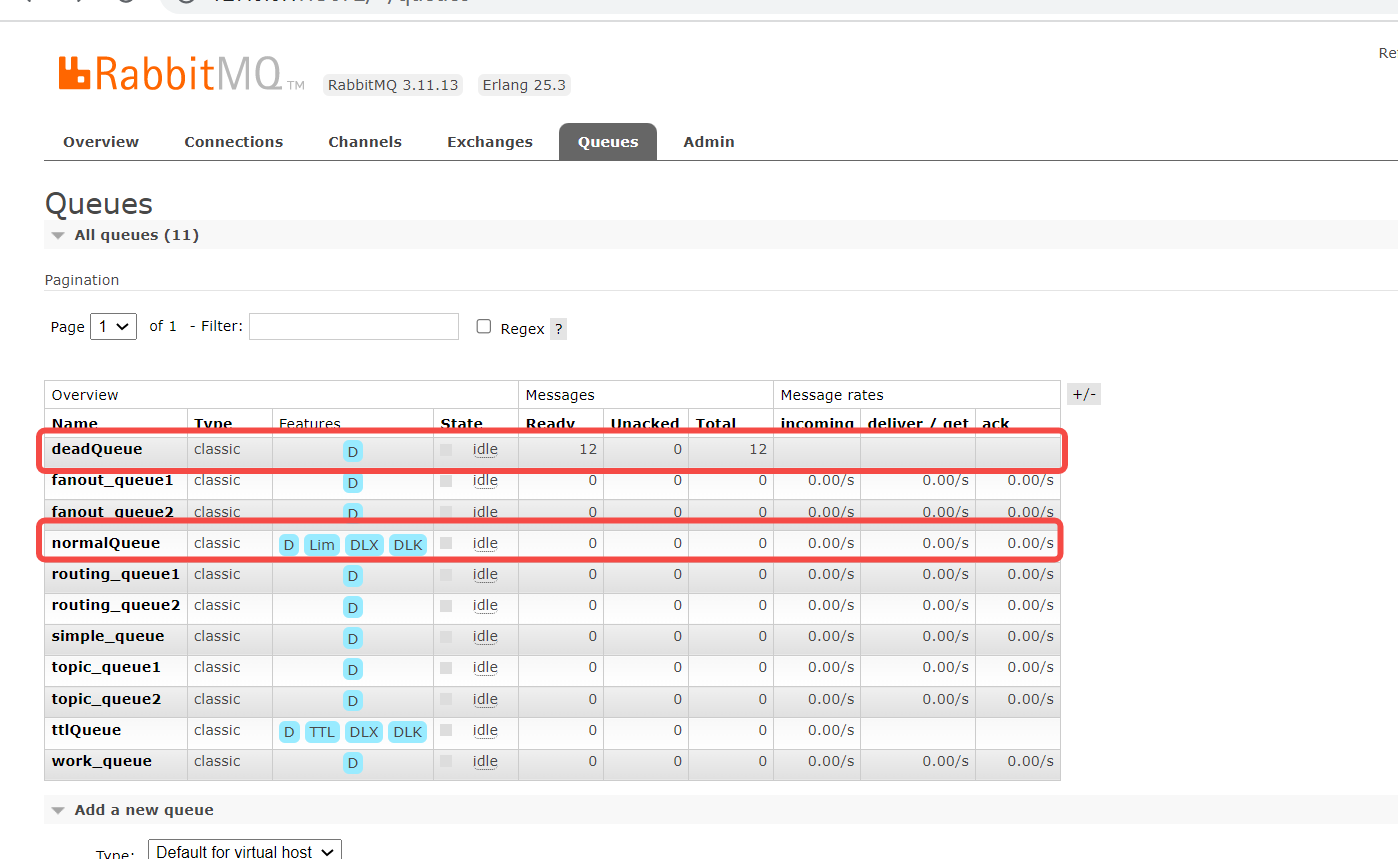Click the Erlang 25.3 version label
1398x859 pixels.
tap(524, 85)
